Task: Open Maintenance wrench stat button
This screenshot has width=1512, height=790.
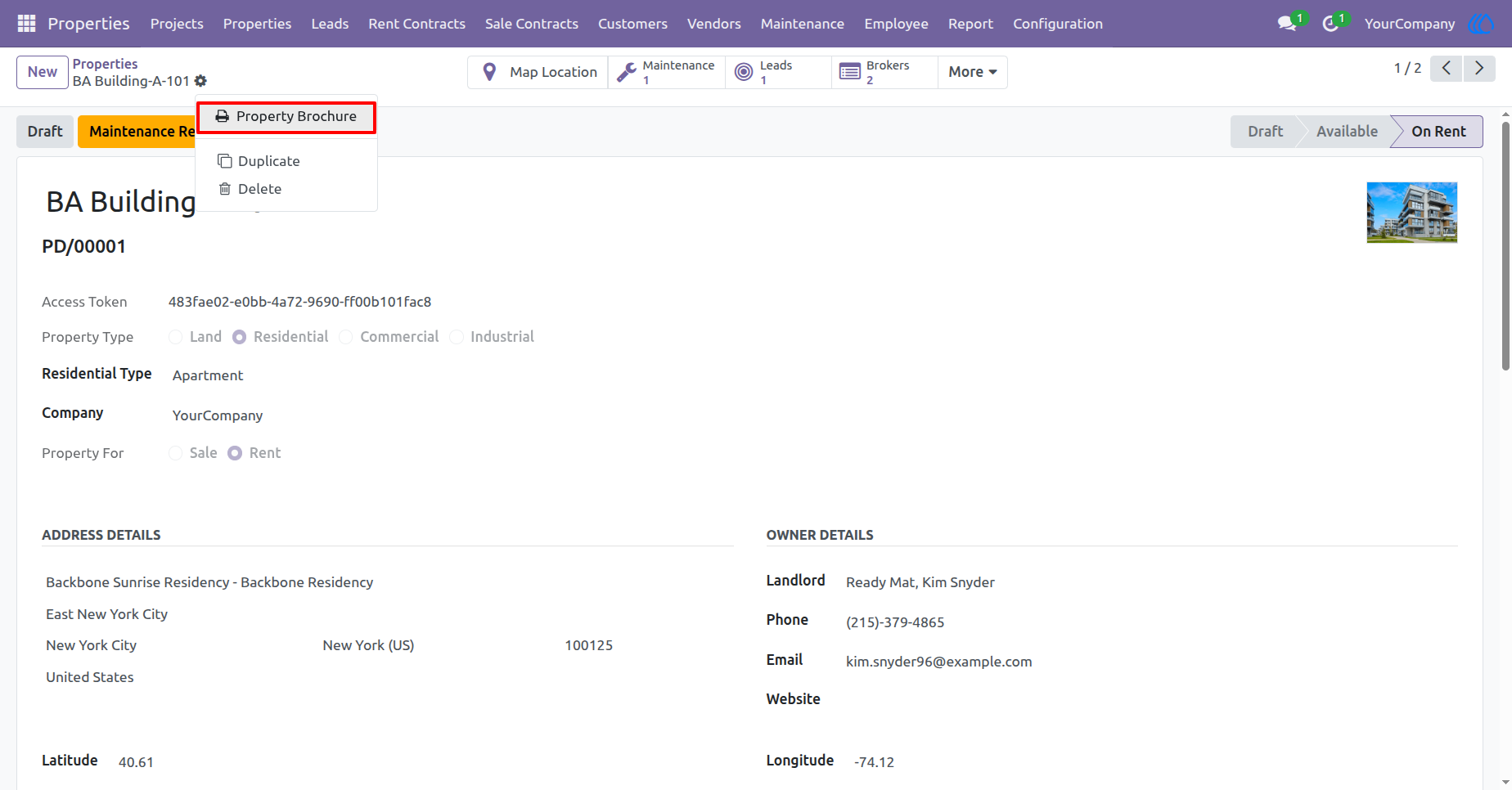Action: point(667,72)
